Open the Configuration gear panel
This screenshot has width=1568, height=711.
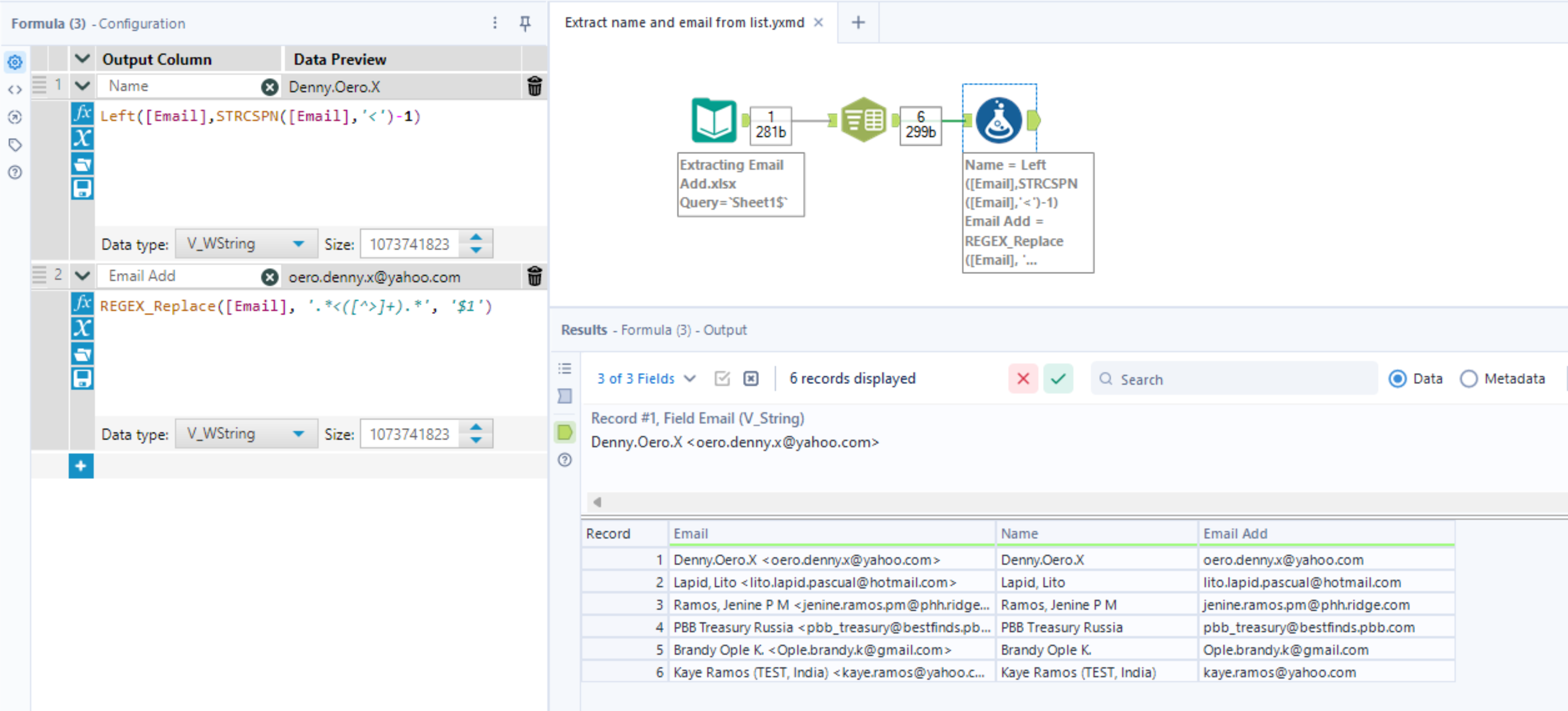(x=14, y=61)
